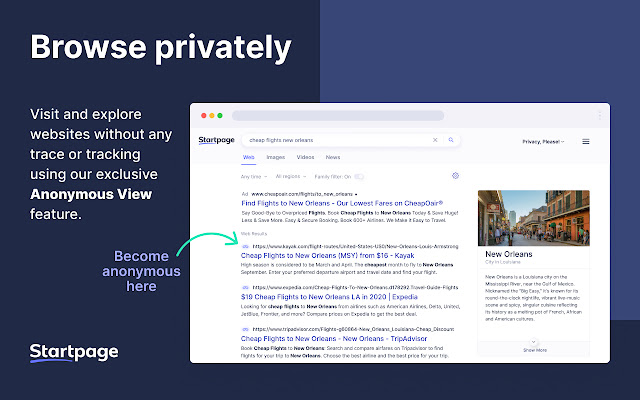This screenshot has width=640, height=400.
Task: Open the Expedia $19 Cheap Flights result
Action: [x=329, y=297]
